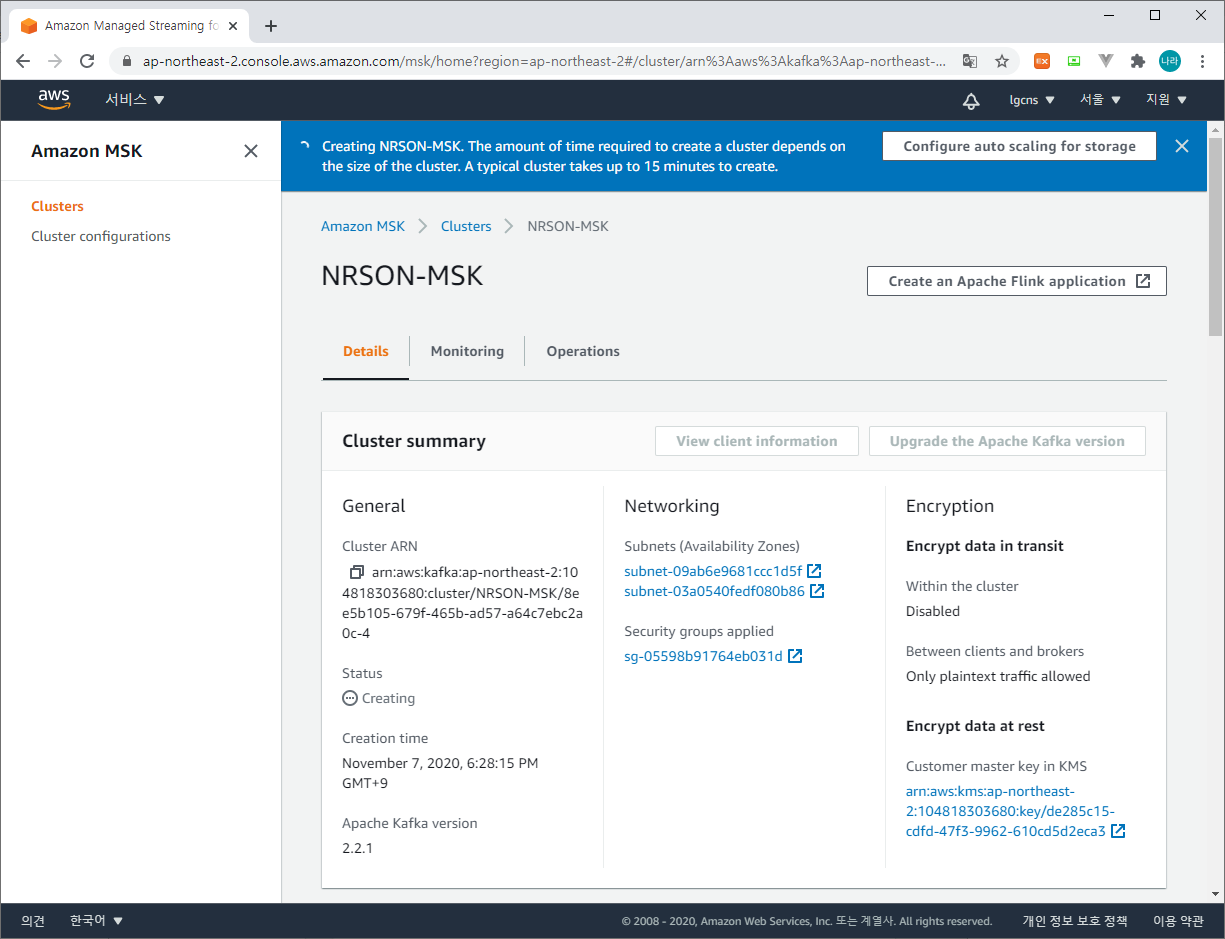Open the 한국어 language selector
Viewport: 1225px width, 939px height.
[97, 921]
